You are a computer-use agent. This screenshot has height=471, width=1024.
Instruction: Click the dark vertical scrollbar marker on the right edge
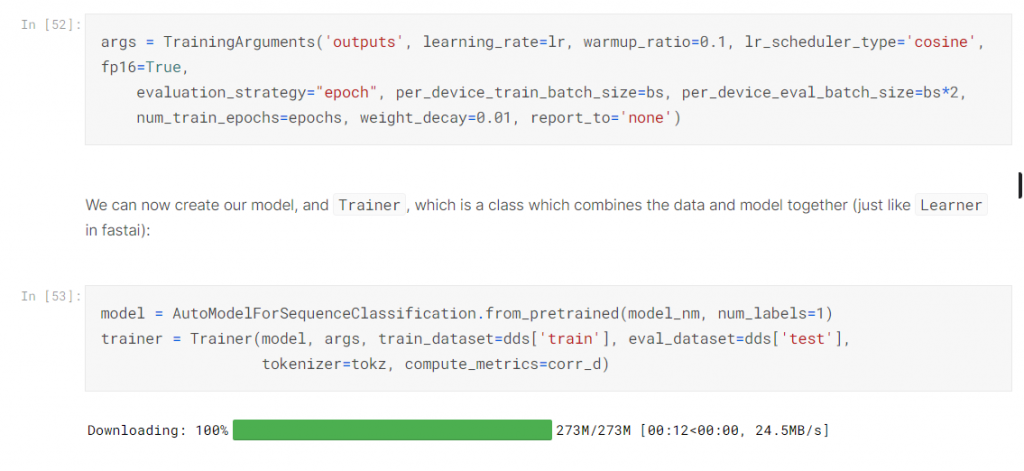[1020, 184]
